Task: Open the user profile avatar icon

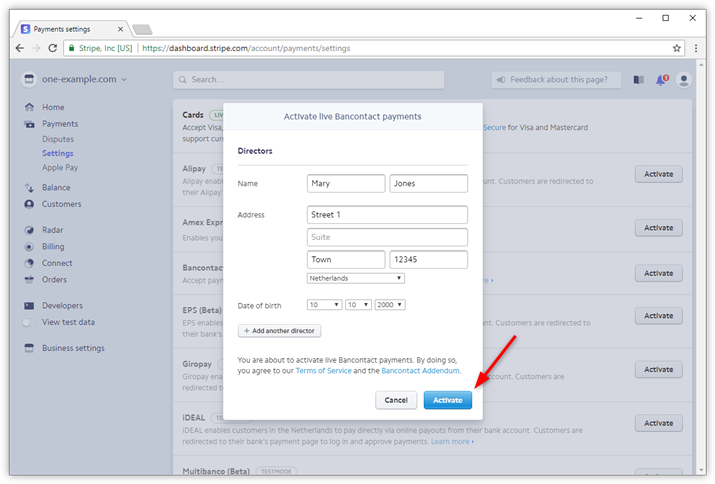Action: (x=684, y=80)
